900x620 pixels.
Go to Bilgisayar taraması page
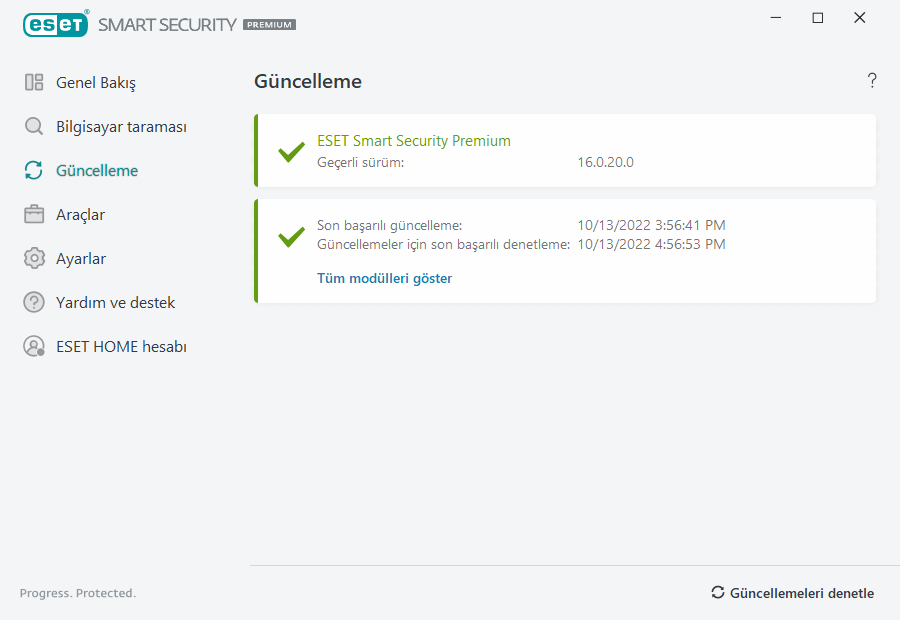click(121, 127)
